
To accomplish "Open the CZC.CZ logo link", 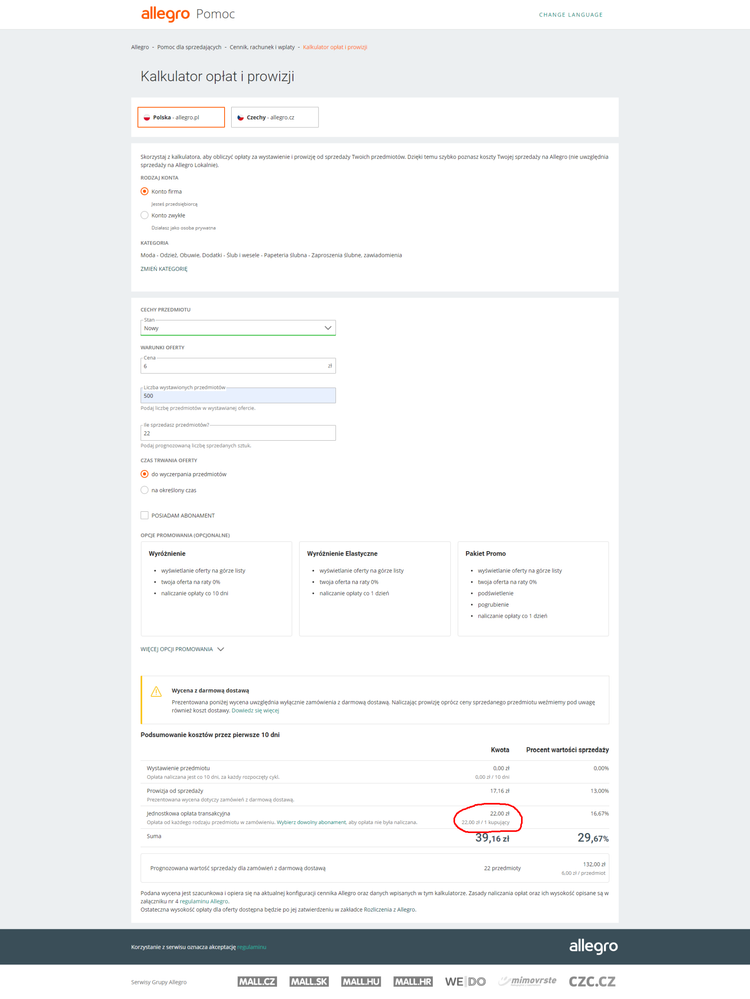I will 592,982.
